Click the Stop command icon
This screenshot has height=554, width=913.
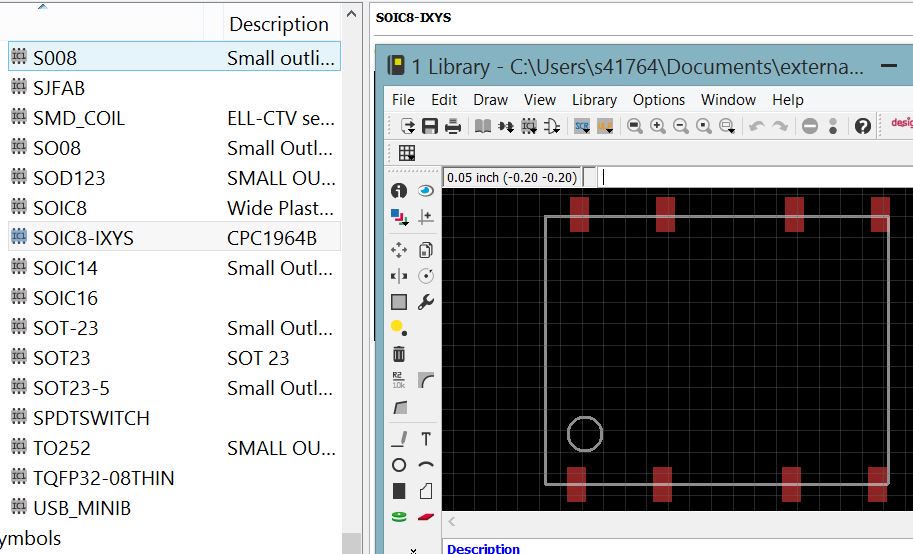click(x=809, y=126)
